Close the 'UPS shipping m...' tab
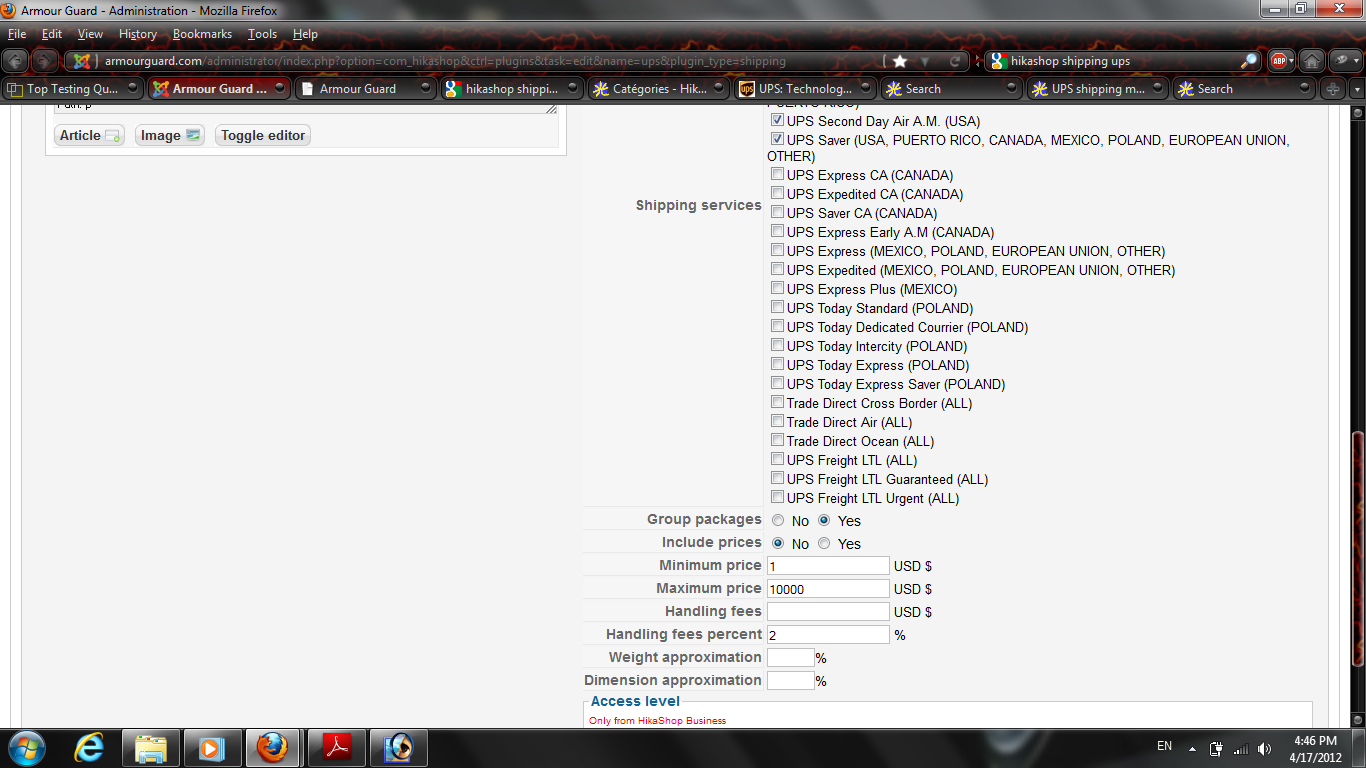Image resolution: width=1366 pixels, height=768 pixels. point(1158,89)
